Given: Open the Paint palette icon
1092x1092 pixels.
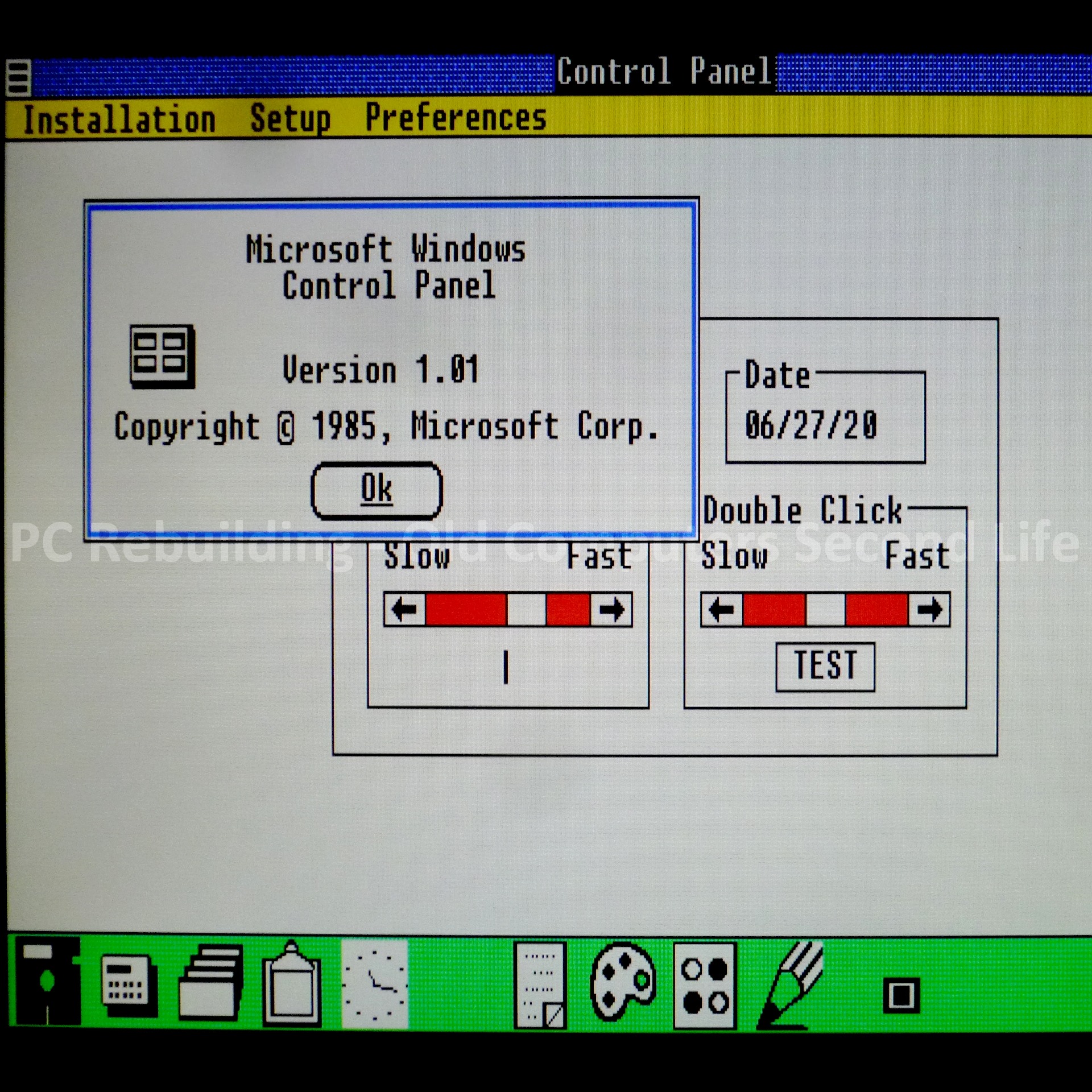Looking at the screenshot, I should (623, 982).
